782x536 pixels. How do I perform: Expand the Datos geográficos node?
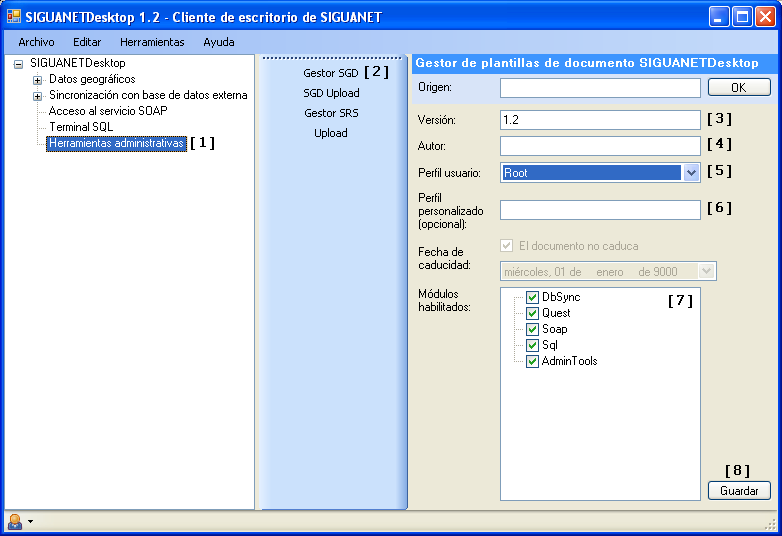pos(37,80)
